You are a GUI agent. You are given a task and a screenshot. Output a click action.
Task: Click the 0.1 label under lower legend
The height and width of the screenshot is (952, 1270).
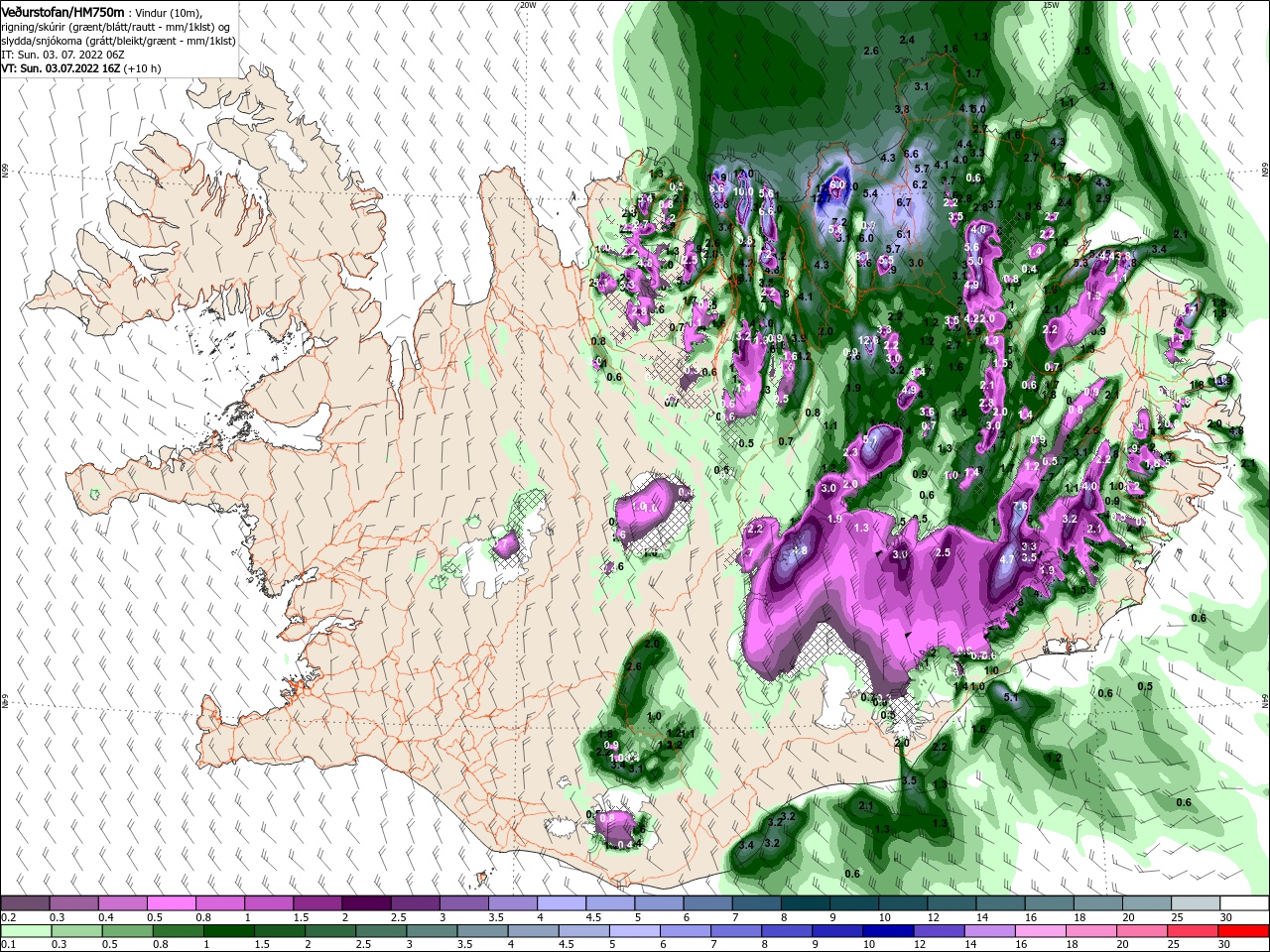[7, 945]
